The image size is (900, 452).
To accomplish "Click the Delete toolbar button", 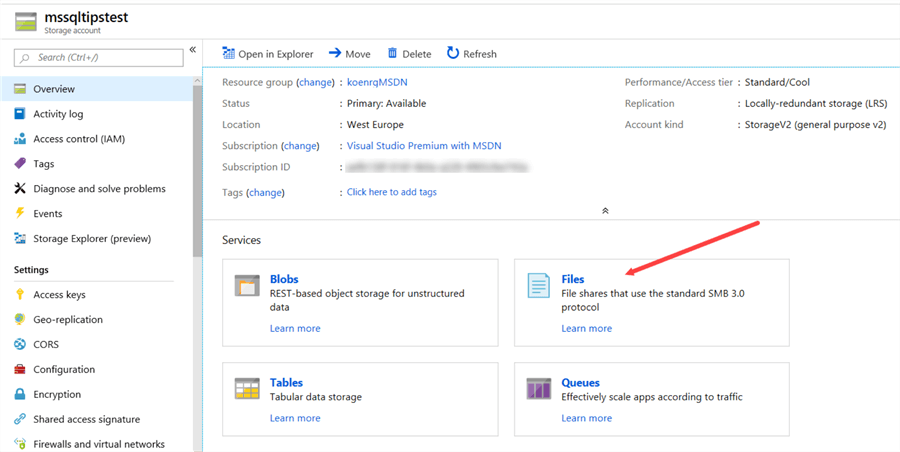I will pos(409,54).
